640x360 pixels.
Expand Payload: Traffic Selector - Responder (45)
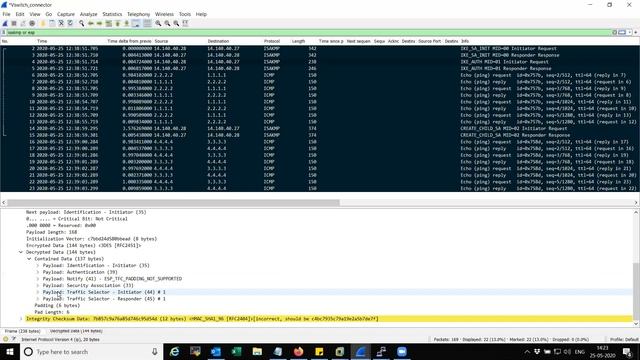pos(38,299)
